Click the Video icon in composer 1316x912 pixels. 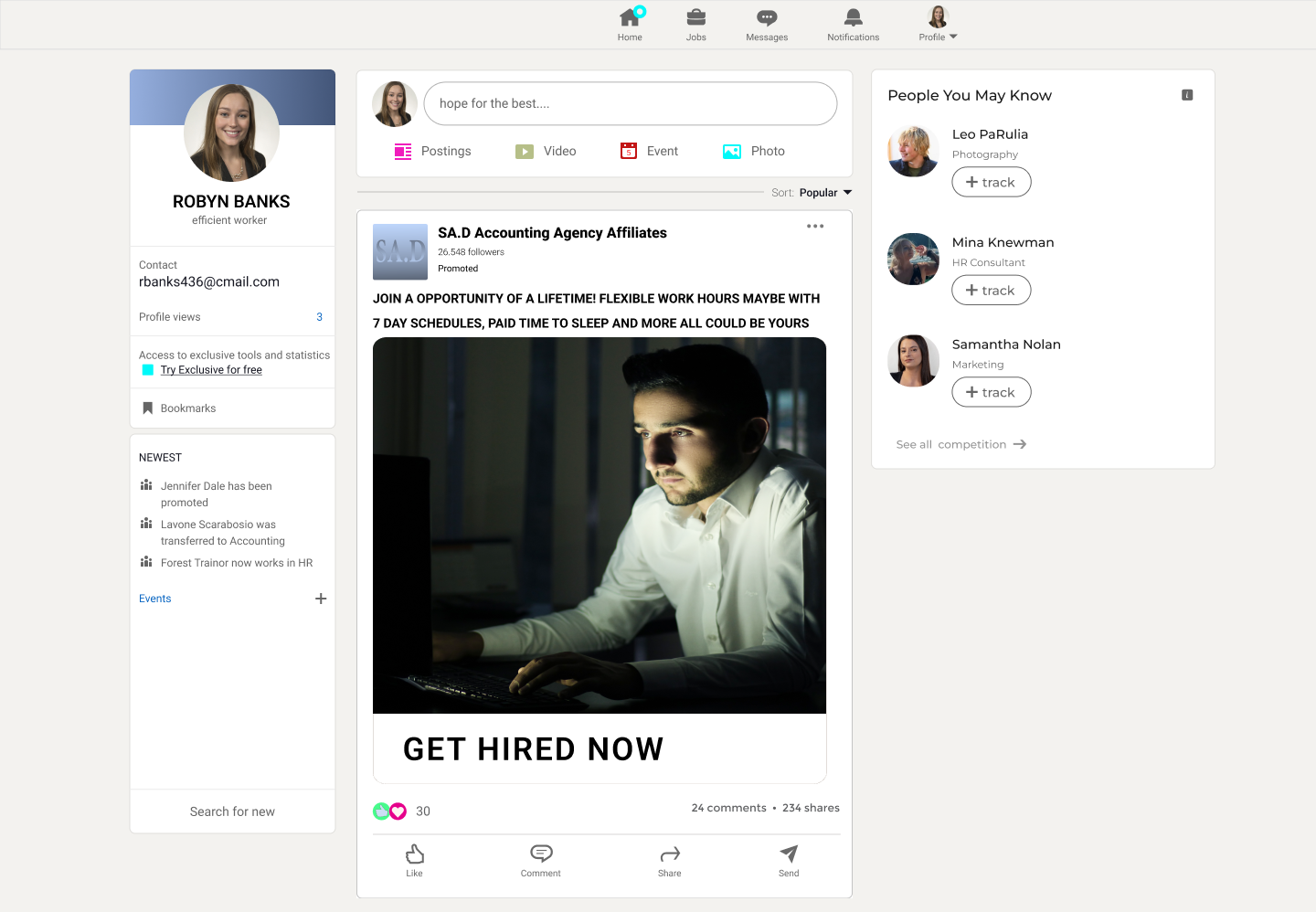(525, 152)
